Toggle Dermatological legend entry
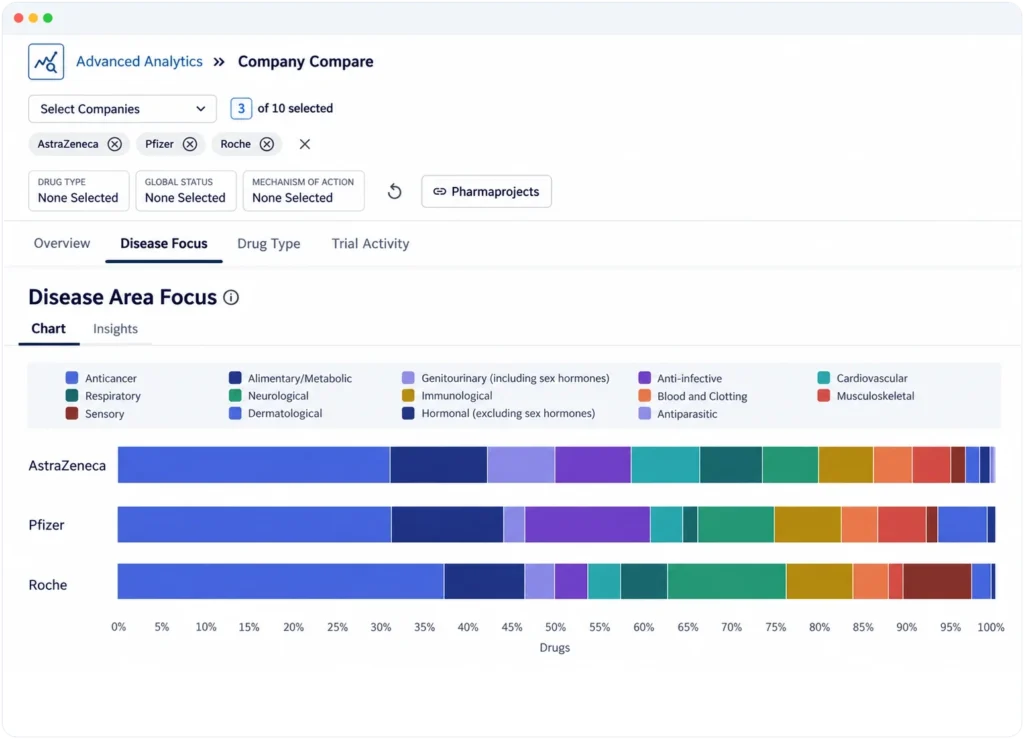This screenshot has width=1024, height=739. 276,413
